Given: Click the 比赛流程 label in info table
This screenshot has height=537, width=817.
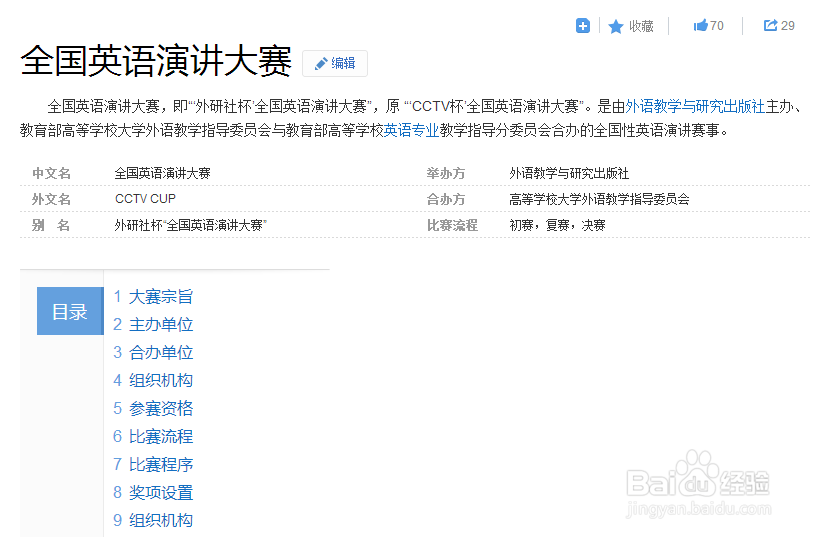Looking at the screenshot, I should click(452, 225).
